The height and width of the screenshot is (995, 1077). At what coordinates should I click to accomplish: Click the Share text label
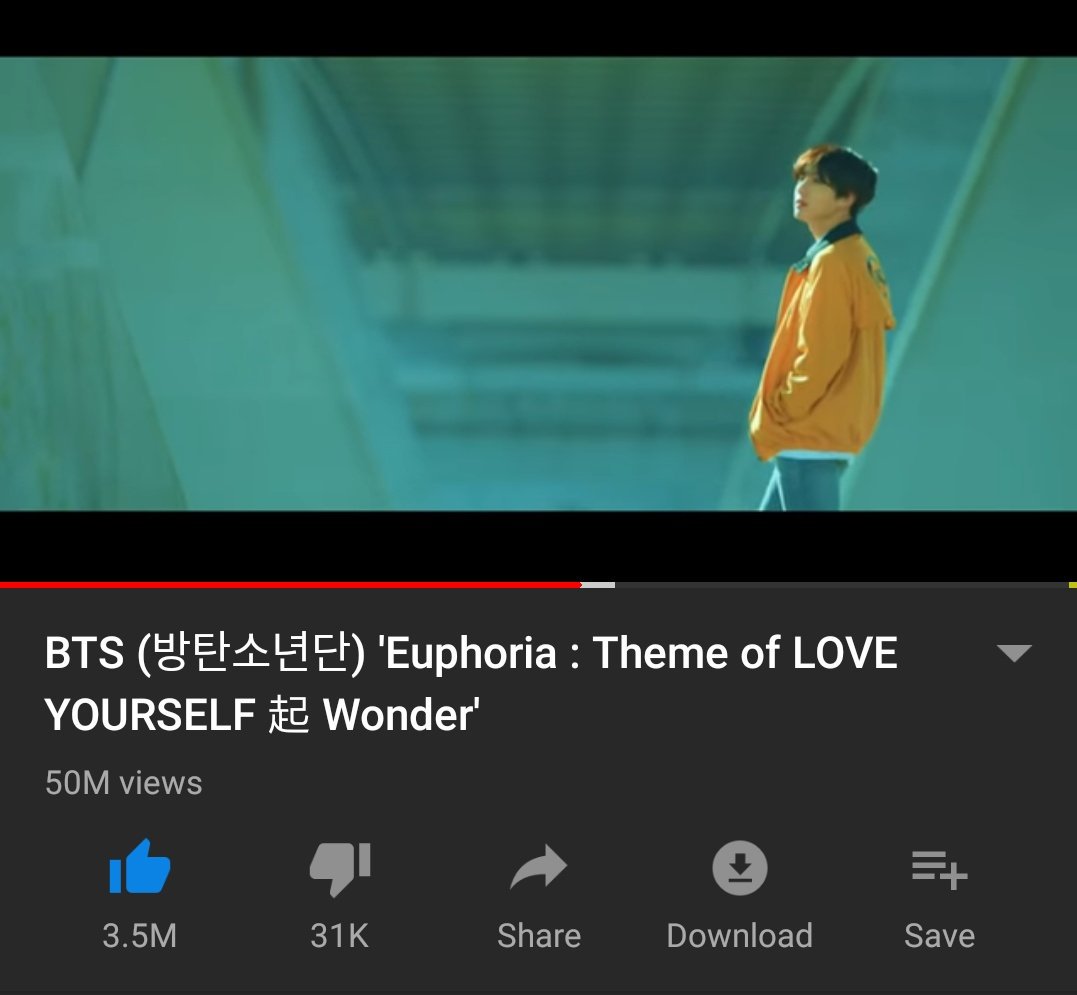(x=539, y=935)
